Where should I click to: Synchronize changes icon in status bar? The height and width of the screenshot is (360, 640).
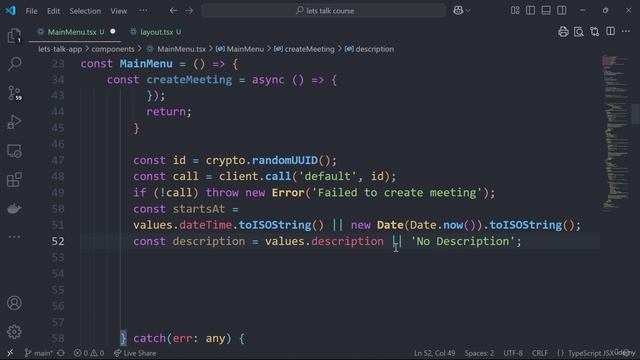[x=61, y=353]
